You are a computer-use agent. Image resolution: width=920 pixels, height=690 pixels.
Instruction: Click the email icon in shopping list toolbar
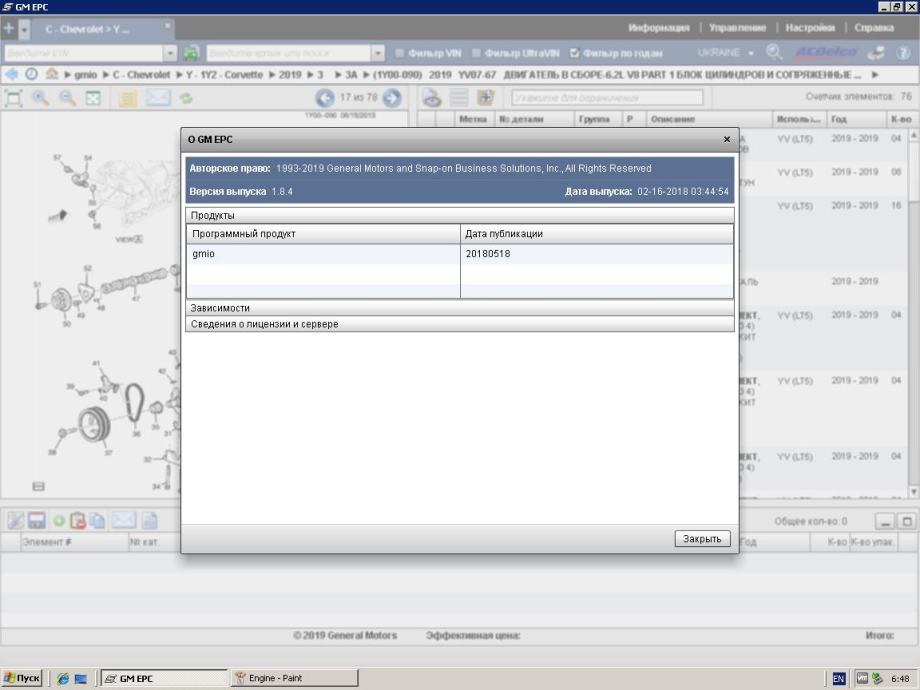123,520
